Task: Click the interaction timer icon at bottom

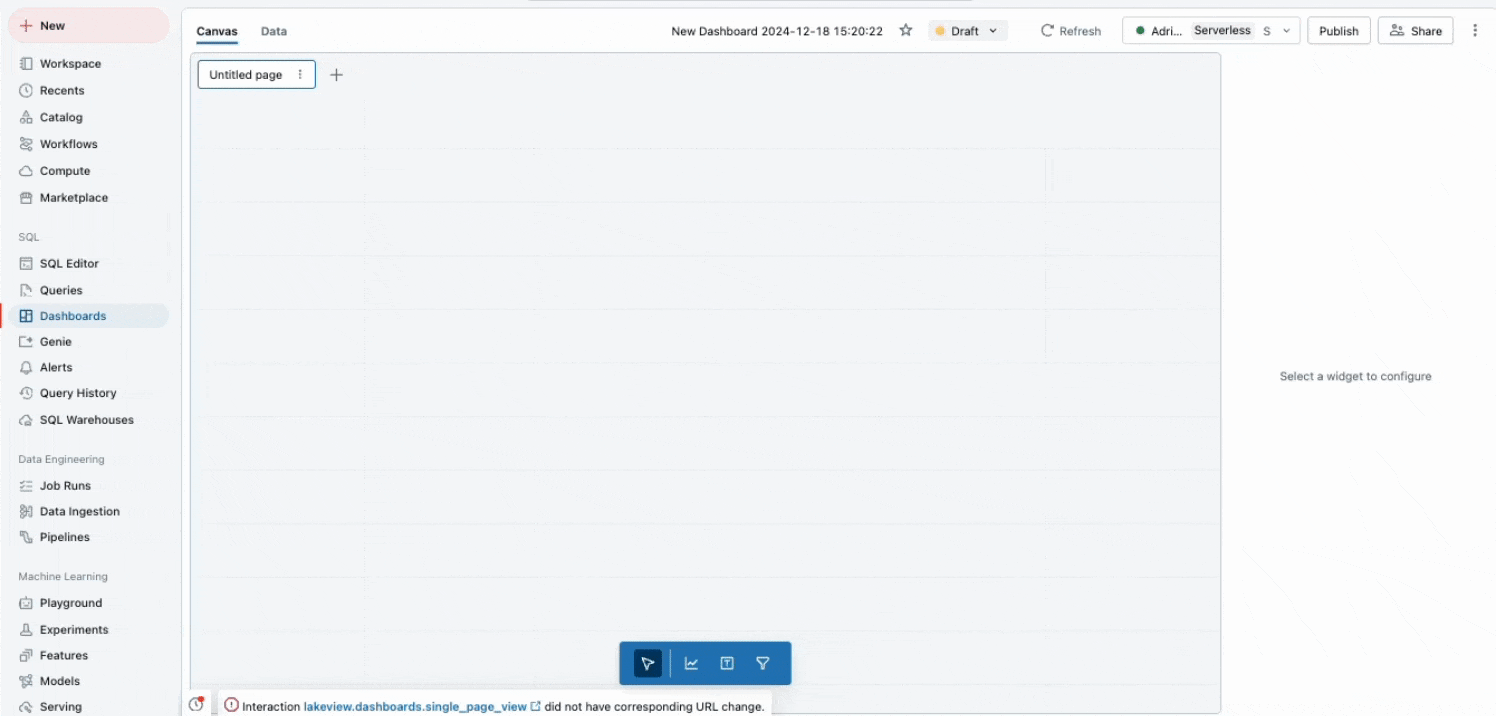Action: click(x=196, y=705)
